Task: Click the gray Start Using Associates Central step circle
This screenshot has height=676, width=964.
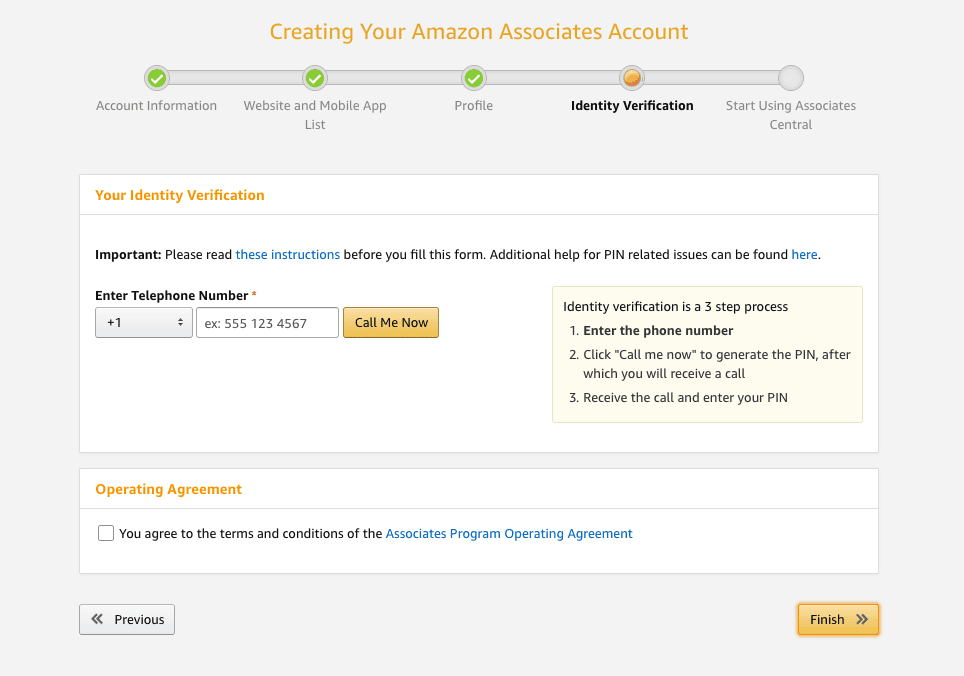Action: click(x=791, y=78)
